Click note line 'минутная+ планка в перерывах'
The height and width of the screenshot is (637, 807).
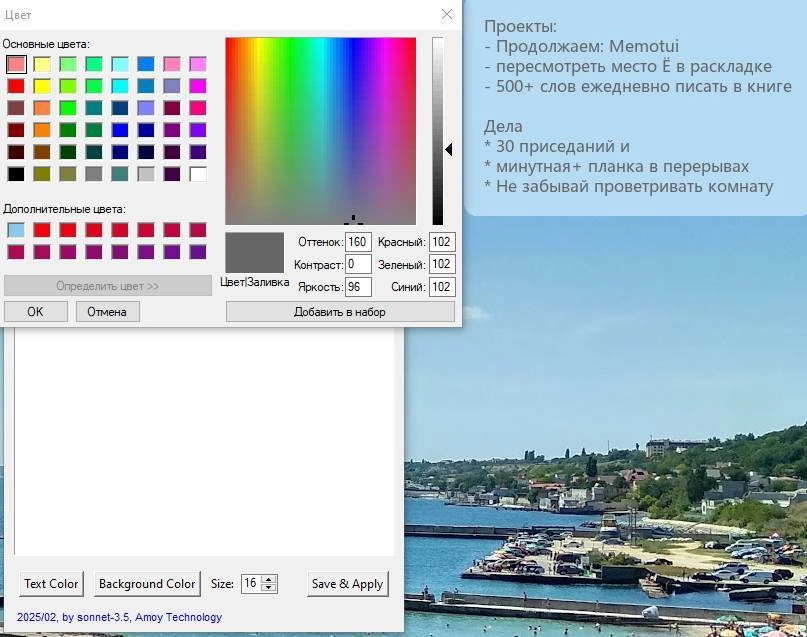[617, 167]
